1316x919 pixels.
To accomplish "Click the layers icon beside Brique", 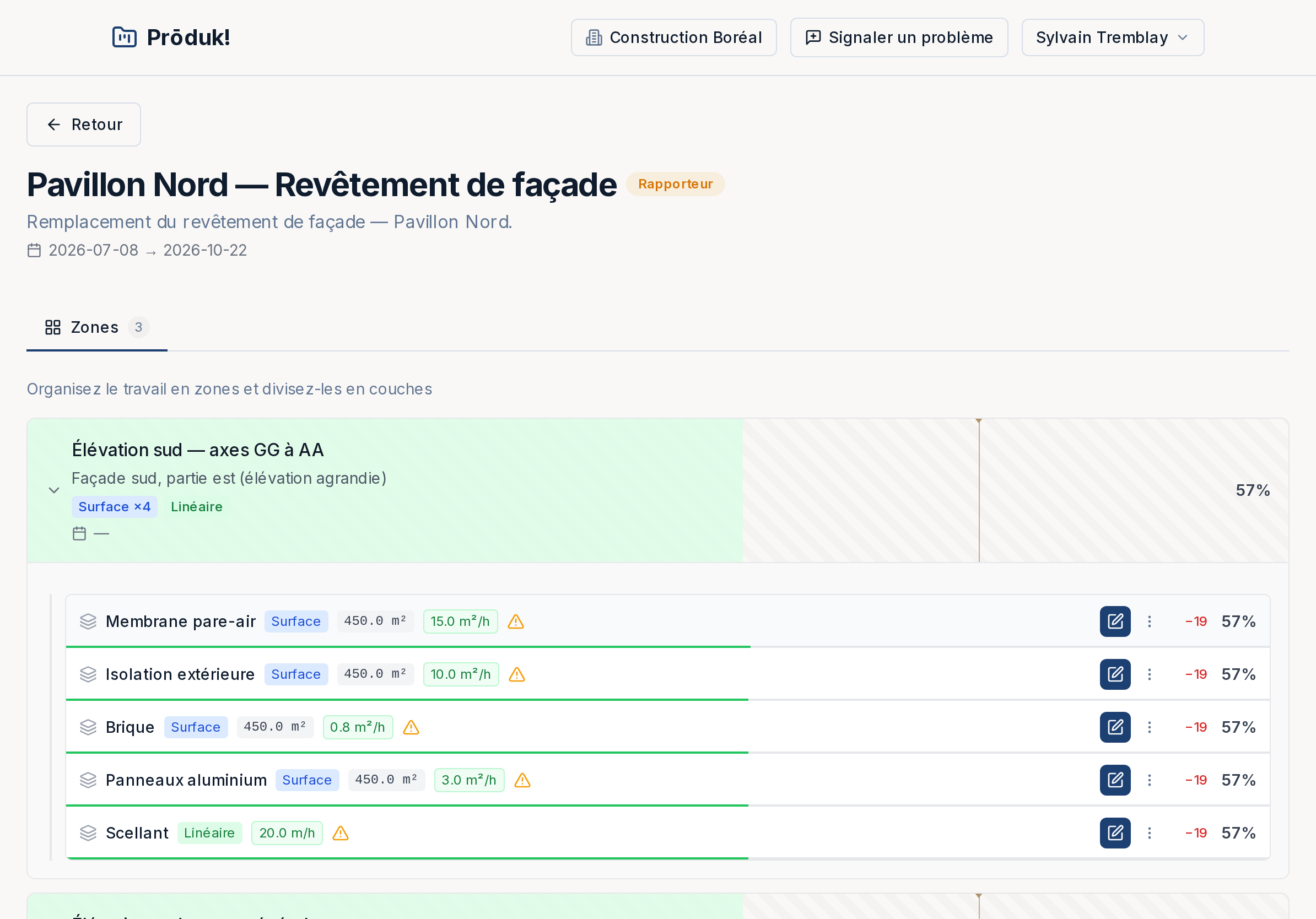I will [88, 727].
